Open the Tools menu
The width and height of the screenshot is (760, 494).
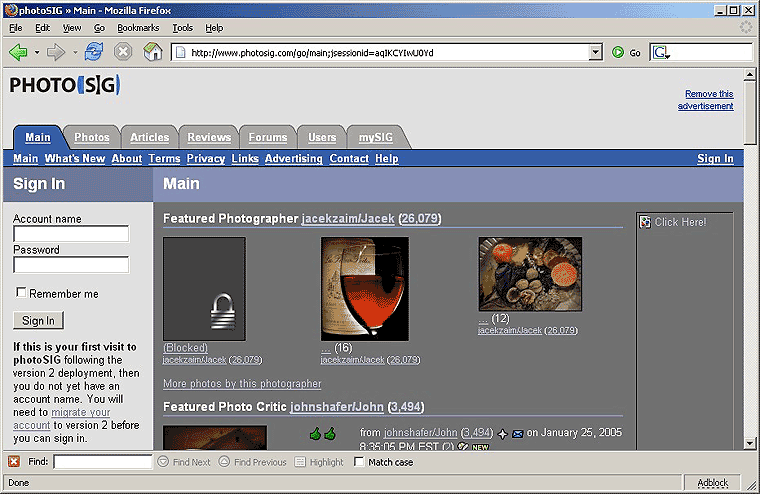coord(183,28)
